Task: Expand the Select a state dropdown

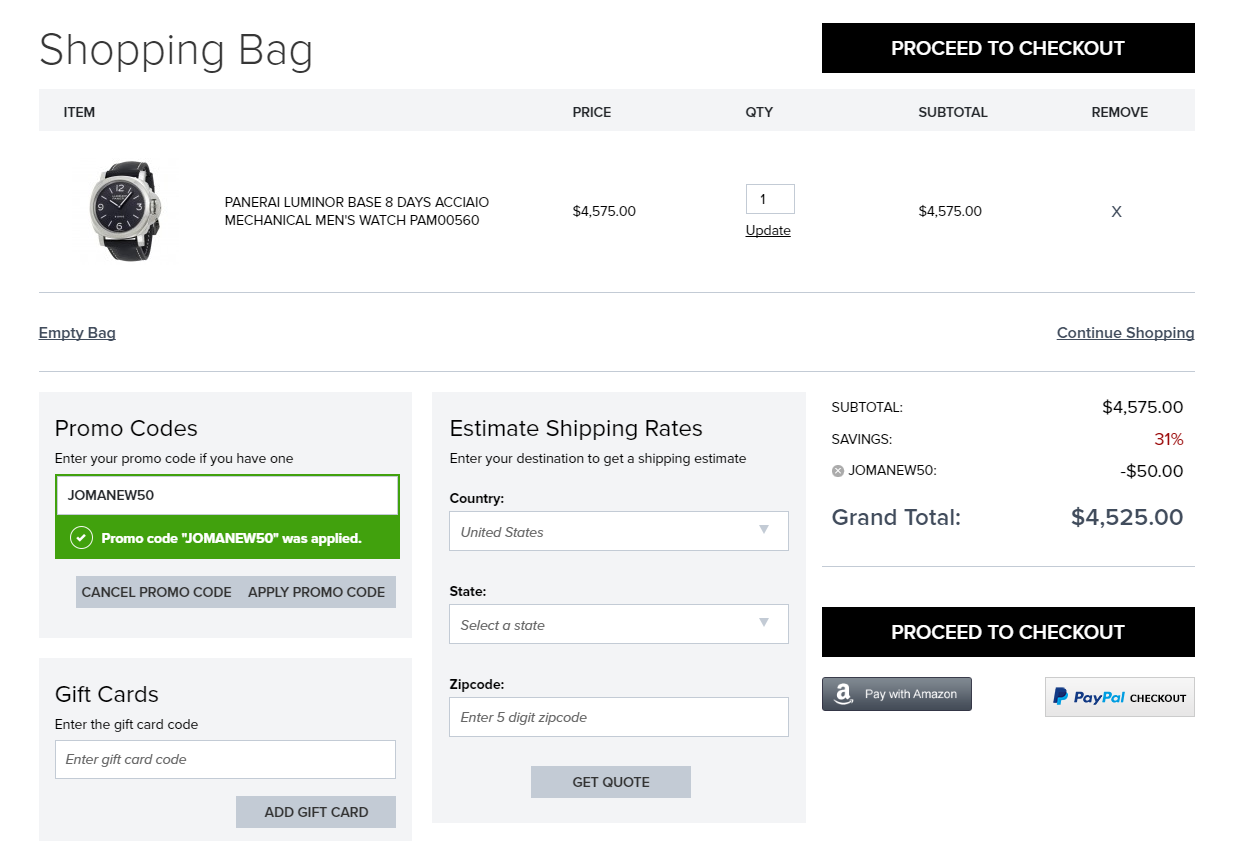Action: [619, 624]
